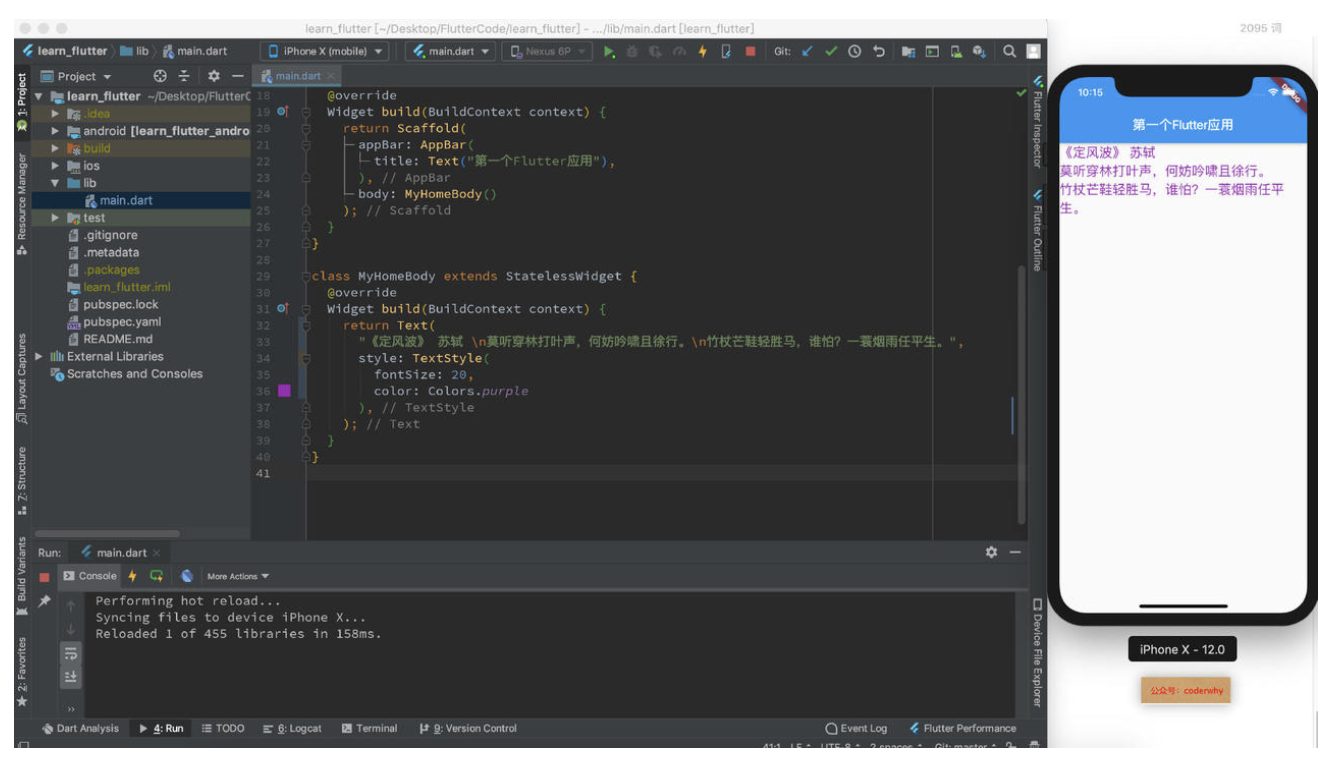Close the main.dart editor tab
Image resolution: width=1328 pixels, height=758 pixels.
tap(331, 77)
